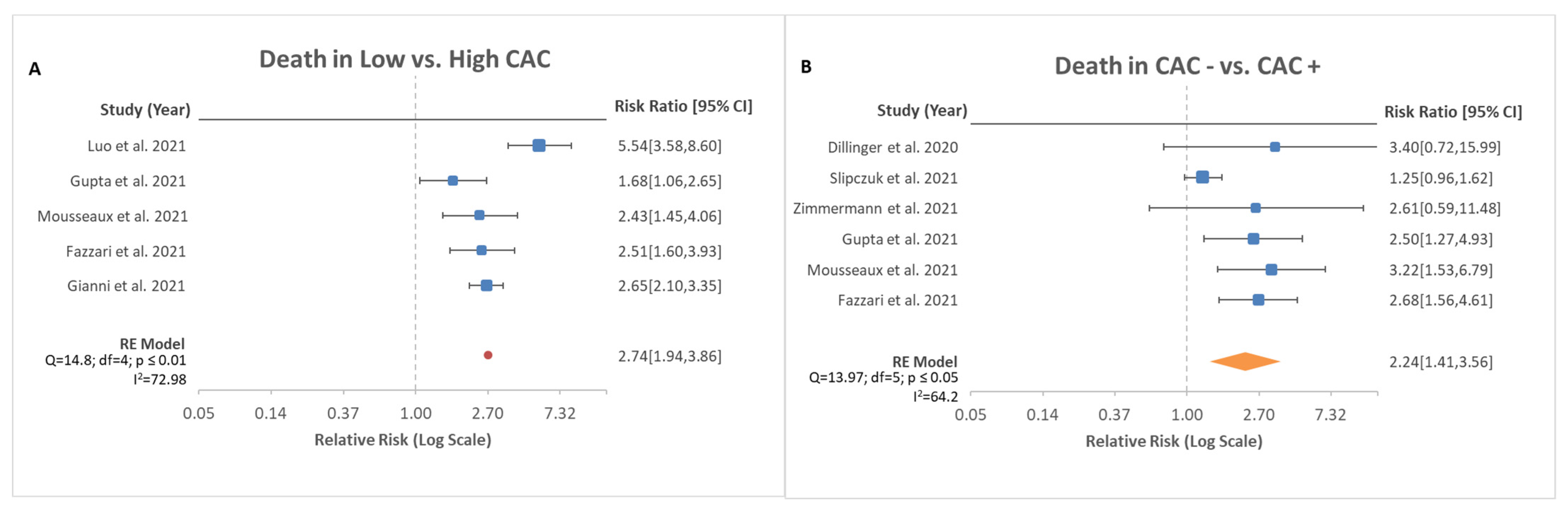This screenshot has width=1568, height=511.
Task: Click Gupta et al. marker in panel A
Action: pyautogui.click(x=452, y=181)
